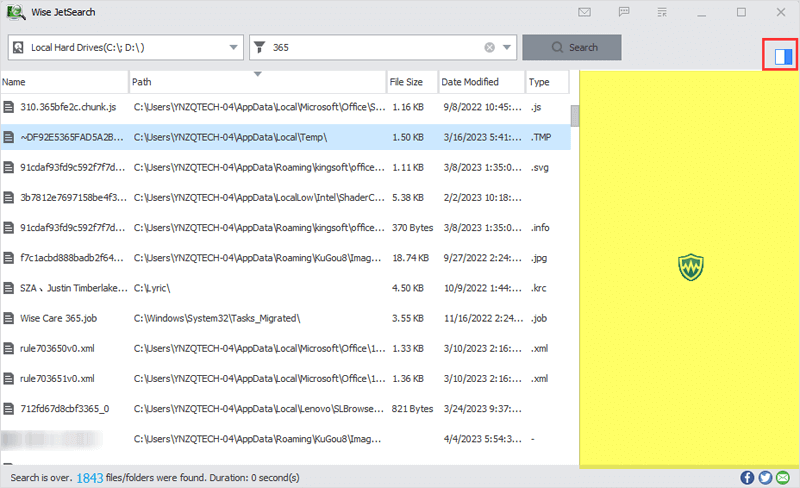Sort results by Path column
Image resolution: width=800 pixels, height=488 pixels.
258,82
